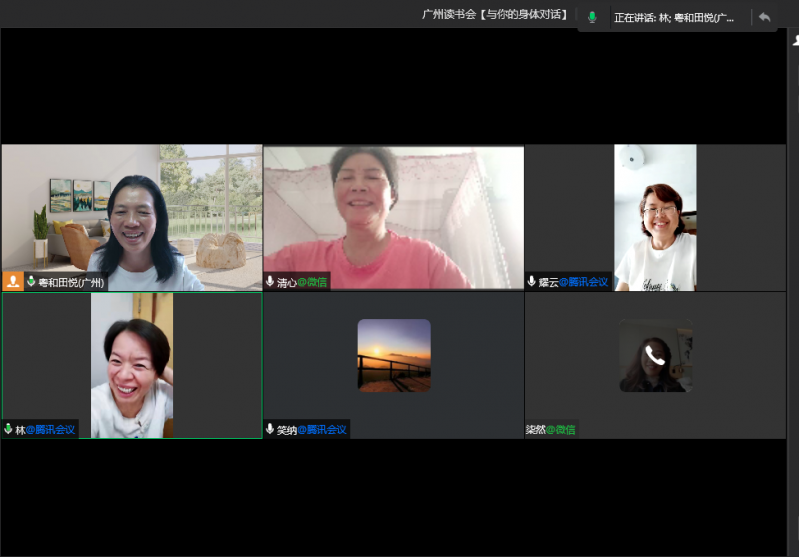Image resolution: width=799 pixels, height=557 pixels.
Task: Click the return arrow icon in top bar
Action: 764,17
